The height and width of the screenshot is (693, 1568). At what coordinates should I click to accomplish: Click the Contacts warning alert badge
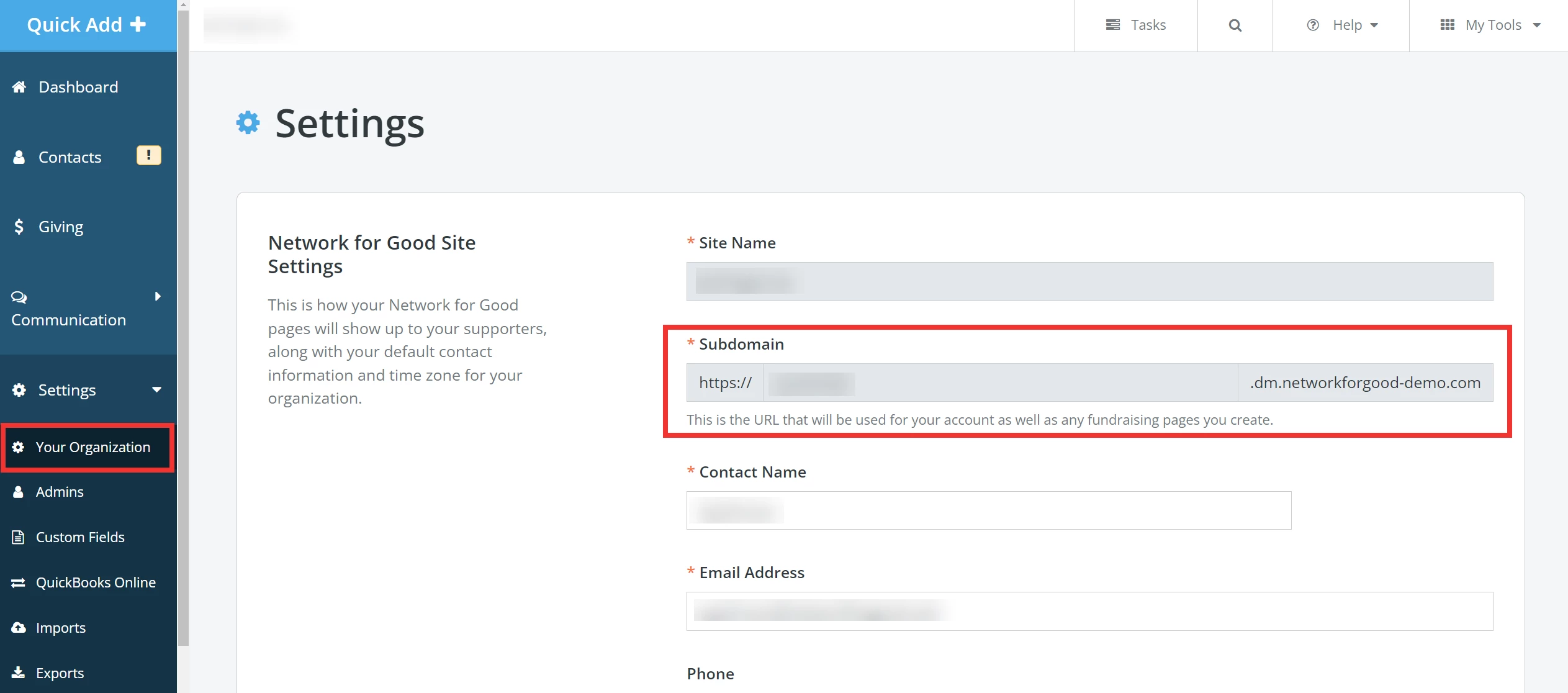pyautogui.click(x=148, y=155)
